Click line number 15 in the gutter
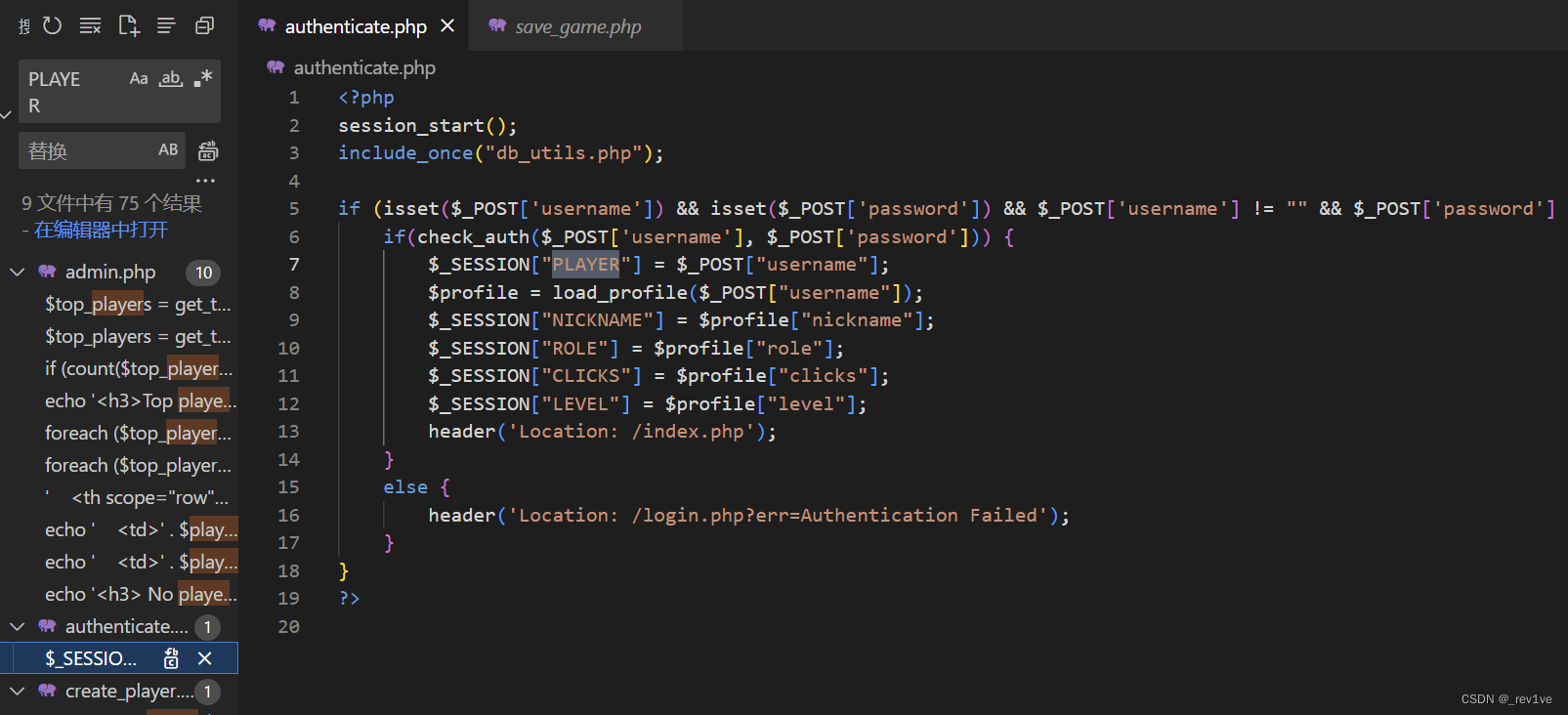Image resolution: width=1568 pixels, height=715 pixels. [289, 486]
